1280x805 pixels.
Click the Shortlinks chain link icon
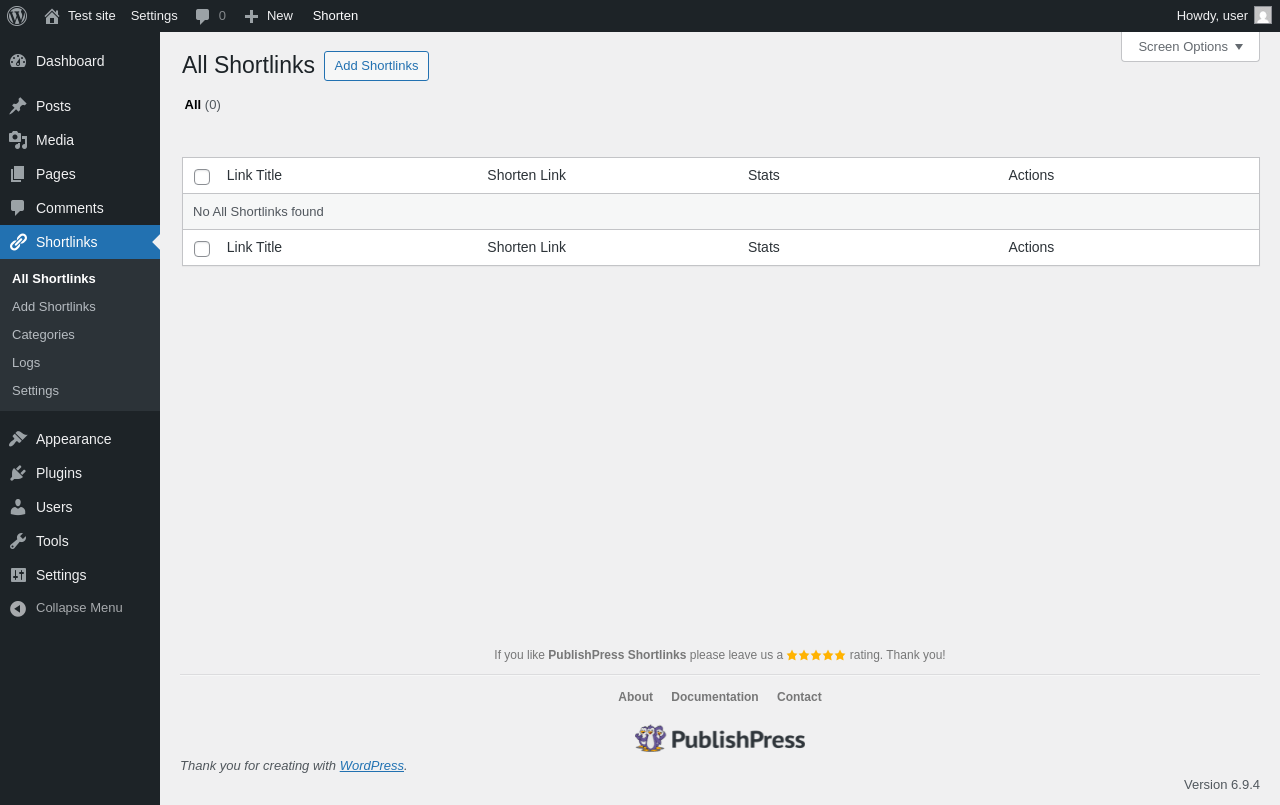[18, 242]
